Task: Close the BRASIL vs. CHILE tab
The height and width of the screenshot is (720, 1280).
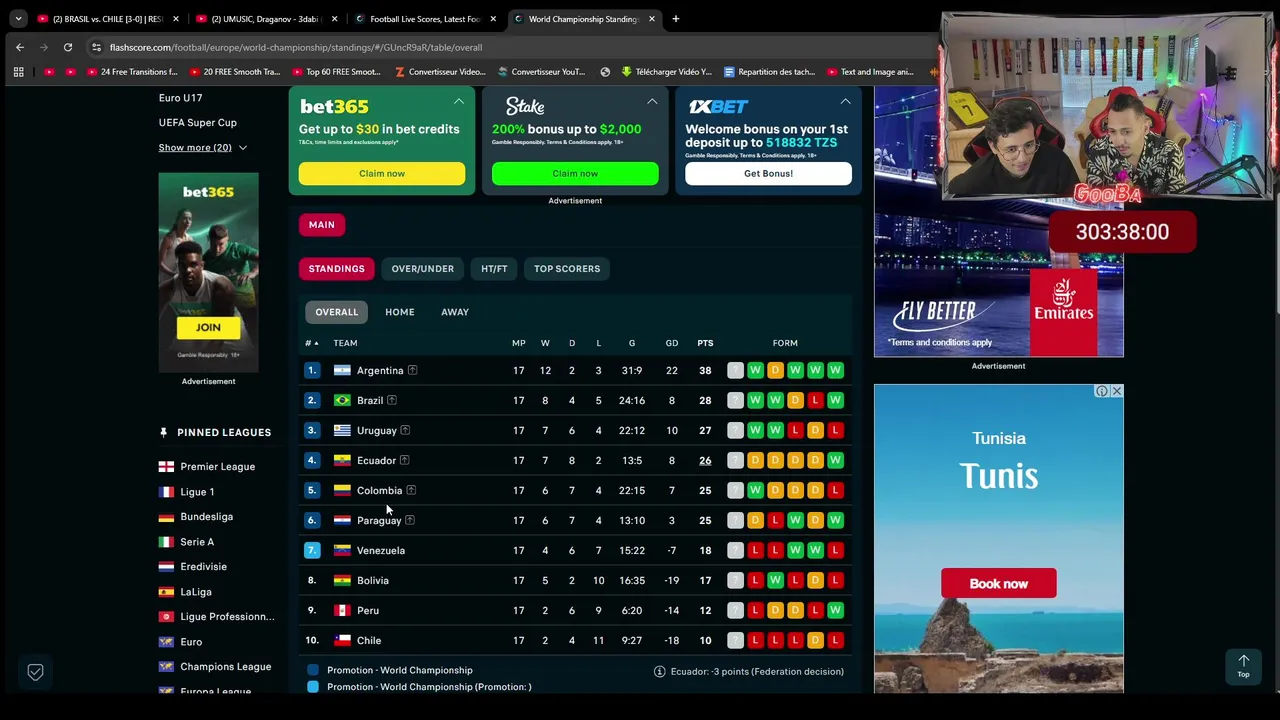Action: pos(176,19)
